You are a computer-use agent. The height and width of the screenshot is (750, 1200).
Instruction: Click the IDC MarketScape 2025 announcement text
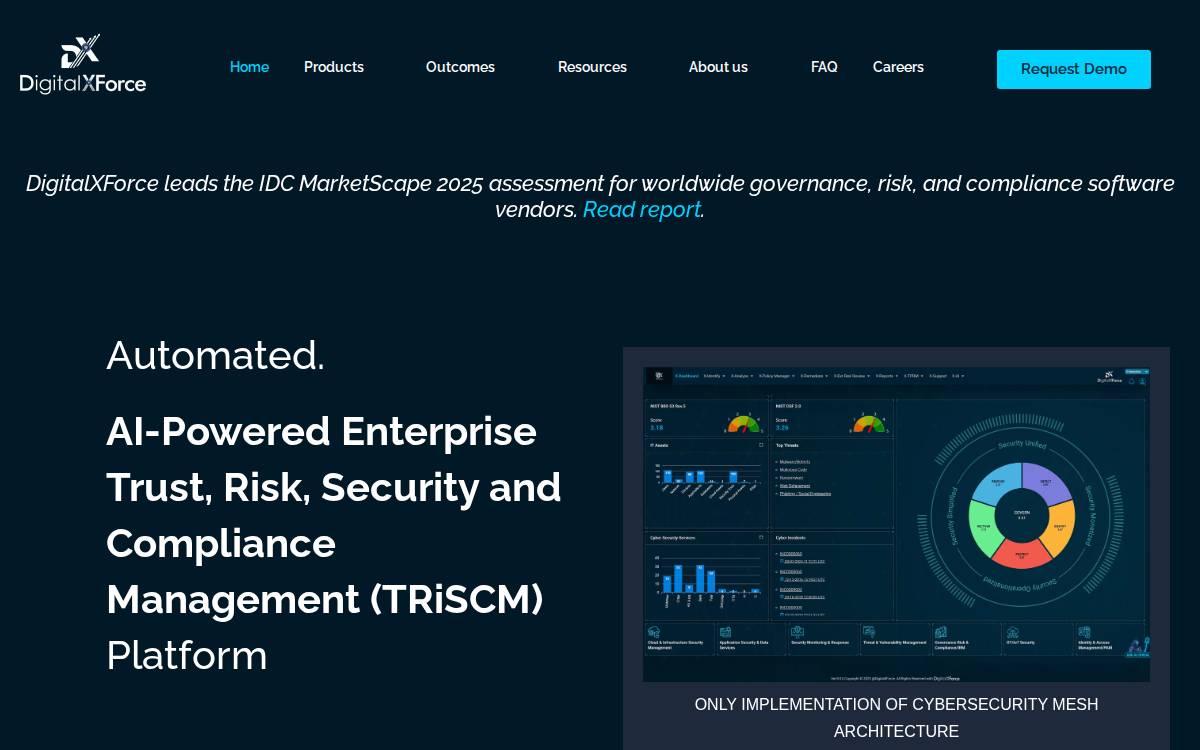(600, 196)
